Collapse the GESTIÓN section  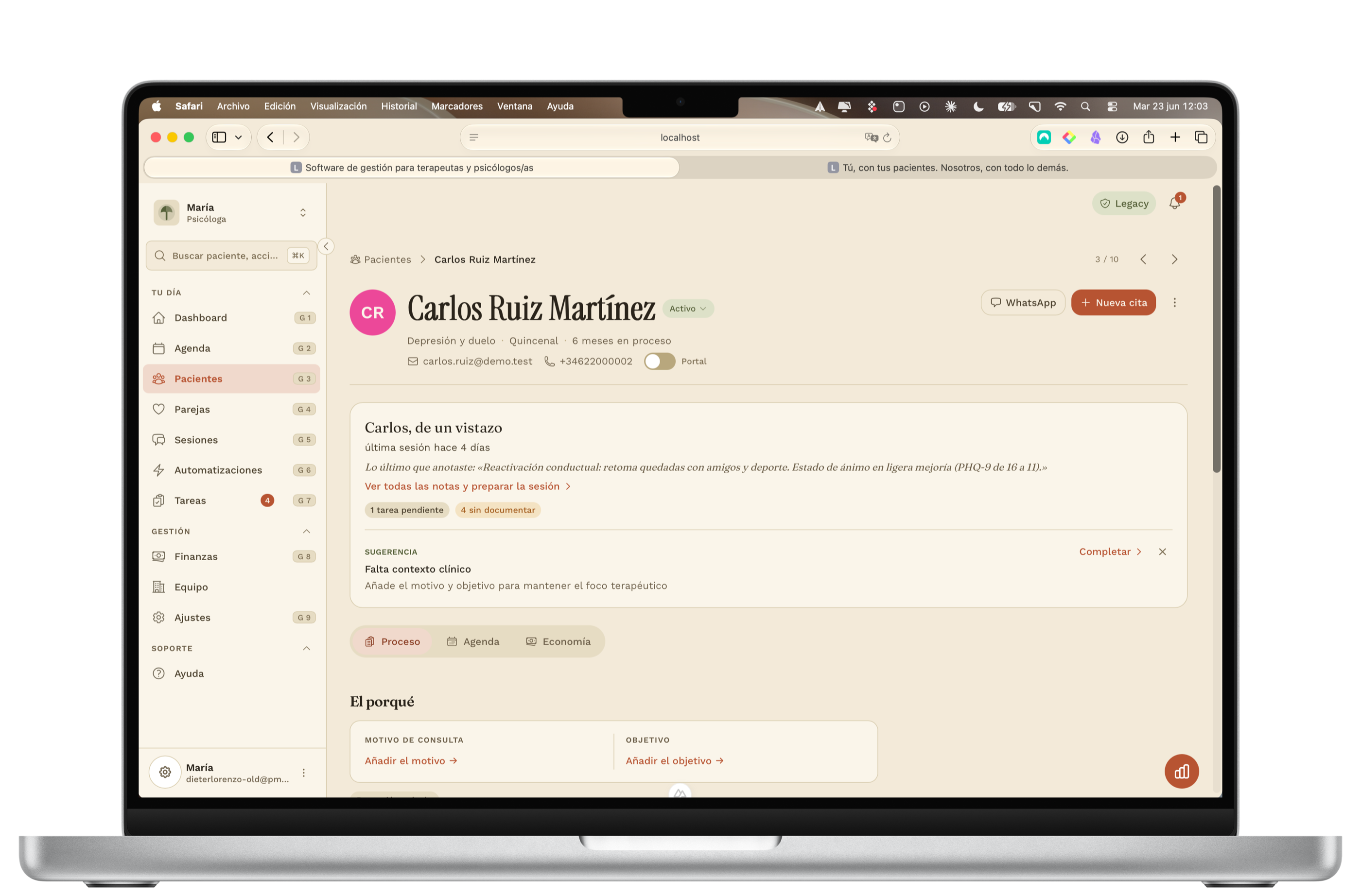tap(307, 531)
